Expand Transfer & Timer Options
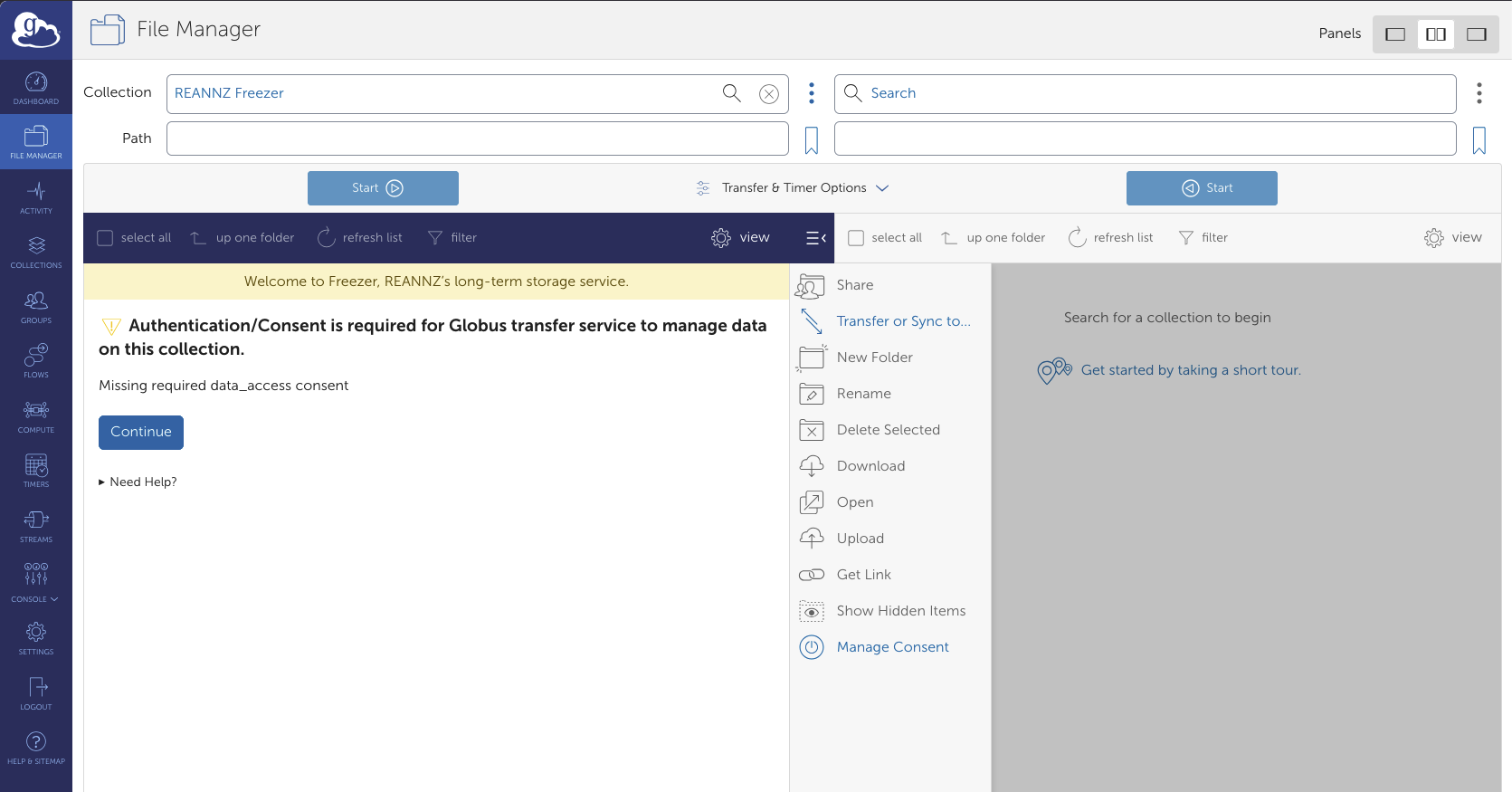 tap(793, 188)
